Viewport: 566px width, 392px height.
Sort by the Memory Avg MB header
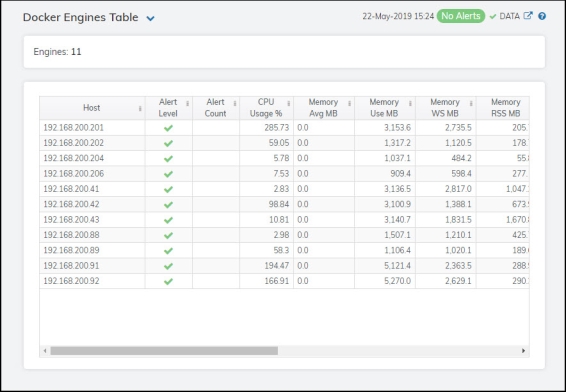[x=323, y=108]
